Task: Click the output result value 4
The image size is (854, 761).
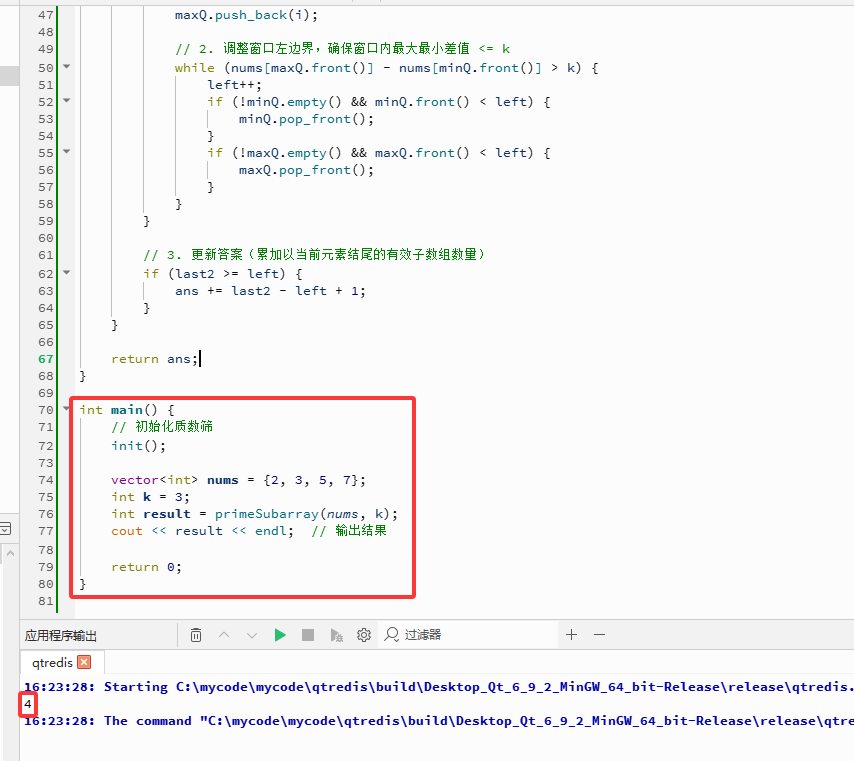Action: [28, 704]
